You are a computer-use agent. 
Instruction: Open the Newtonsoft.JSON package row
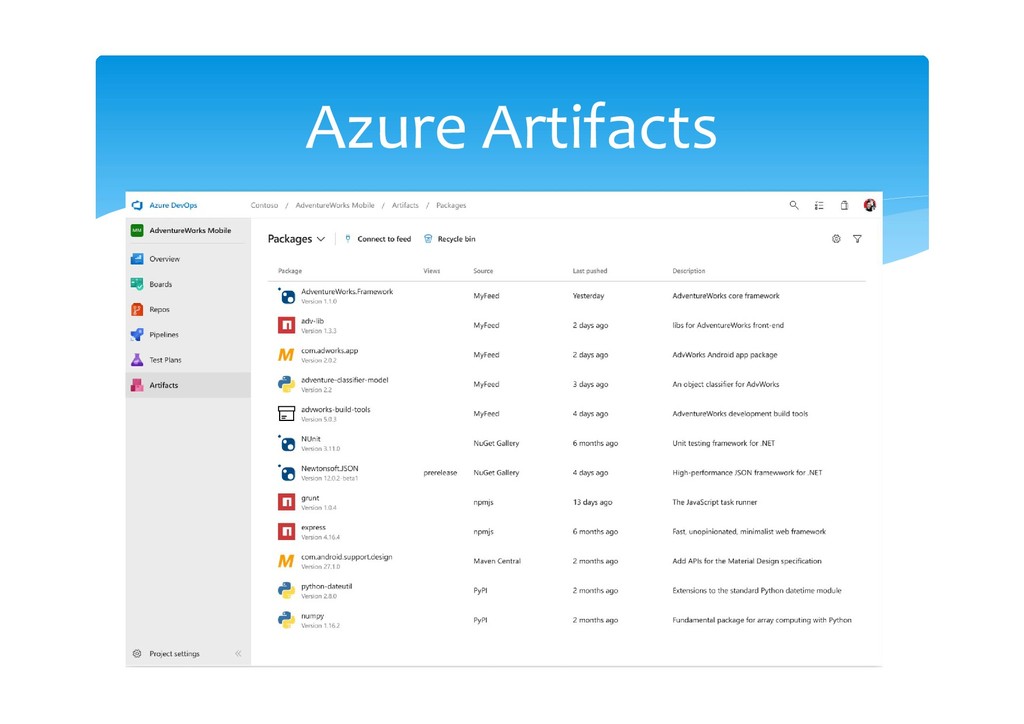566,473
